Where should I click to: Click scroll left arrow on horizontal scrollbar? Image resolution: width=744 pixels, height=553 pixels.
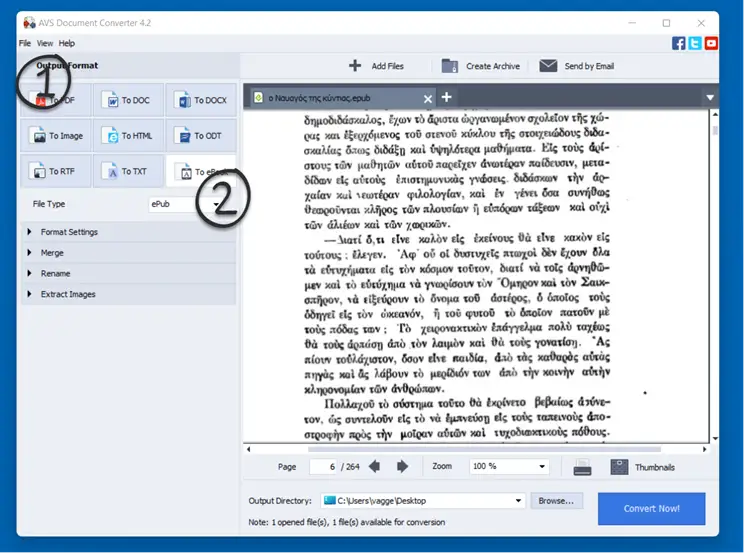click(x=248, y=449)
